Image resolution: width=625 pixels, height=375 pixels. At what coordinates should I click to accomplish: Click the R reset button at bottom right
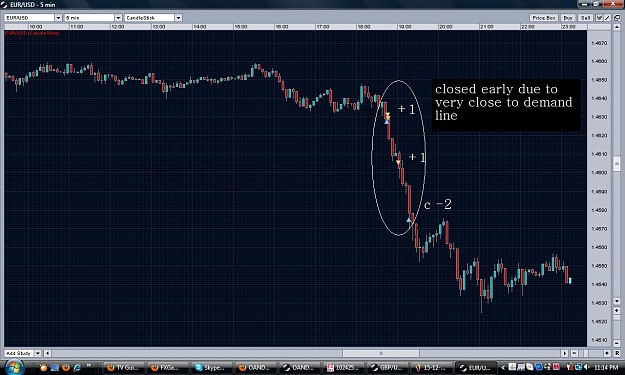(617, 353)
